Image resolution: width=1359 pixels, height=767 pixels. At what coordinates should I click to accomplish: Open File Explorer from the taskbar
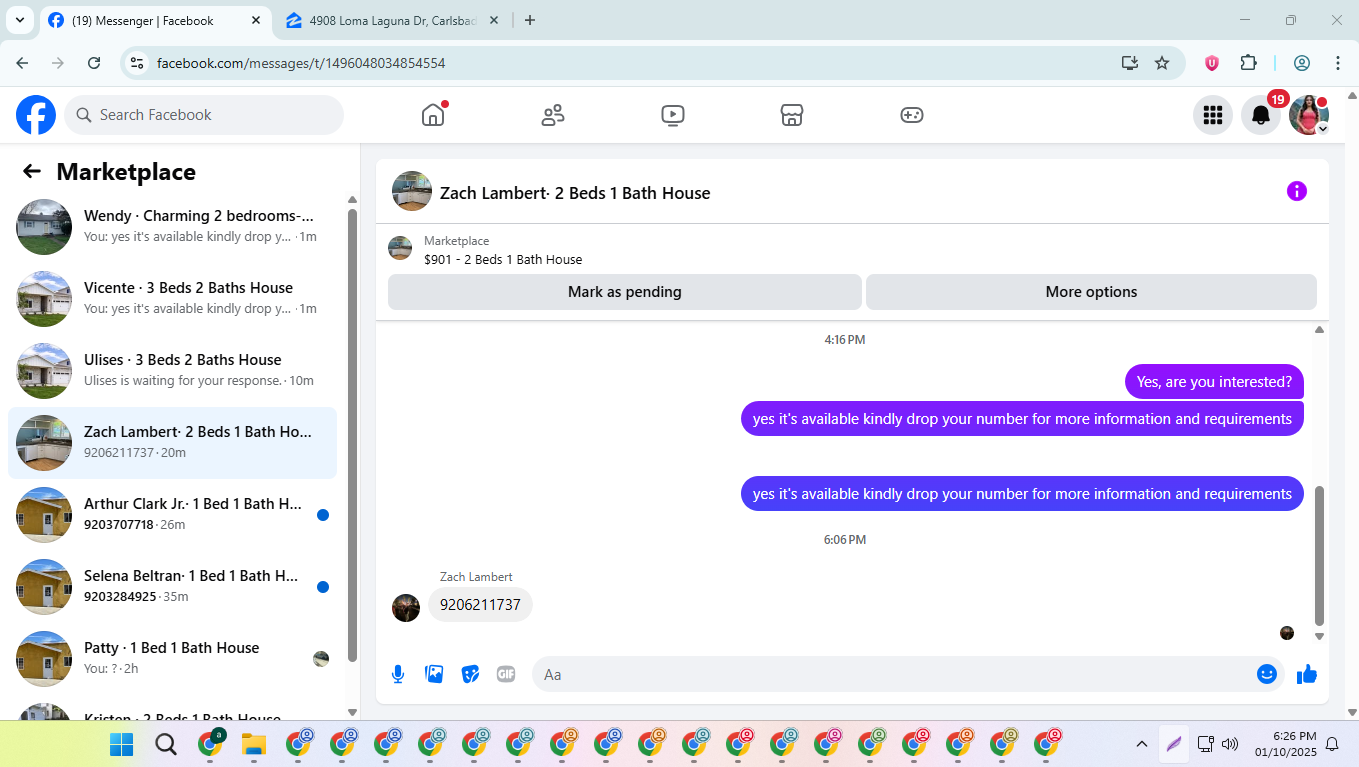coord(253,744)
